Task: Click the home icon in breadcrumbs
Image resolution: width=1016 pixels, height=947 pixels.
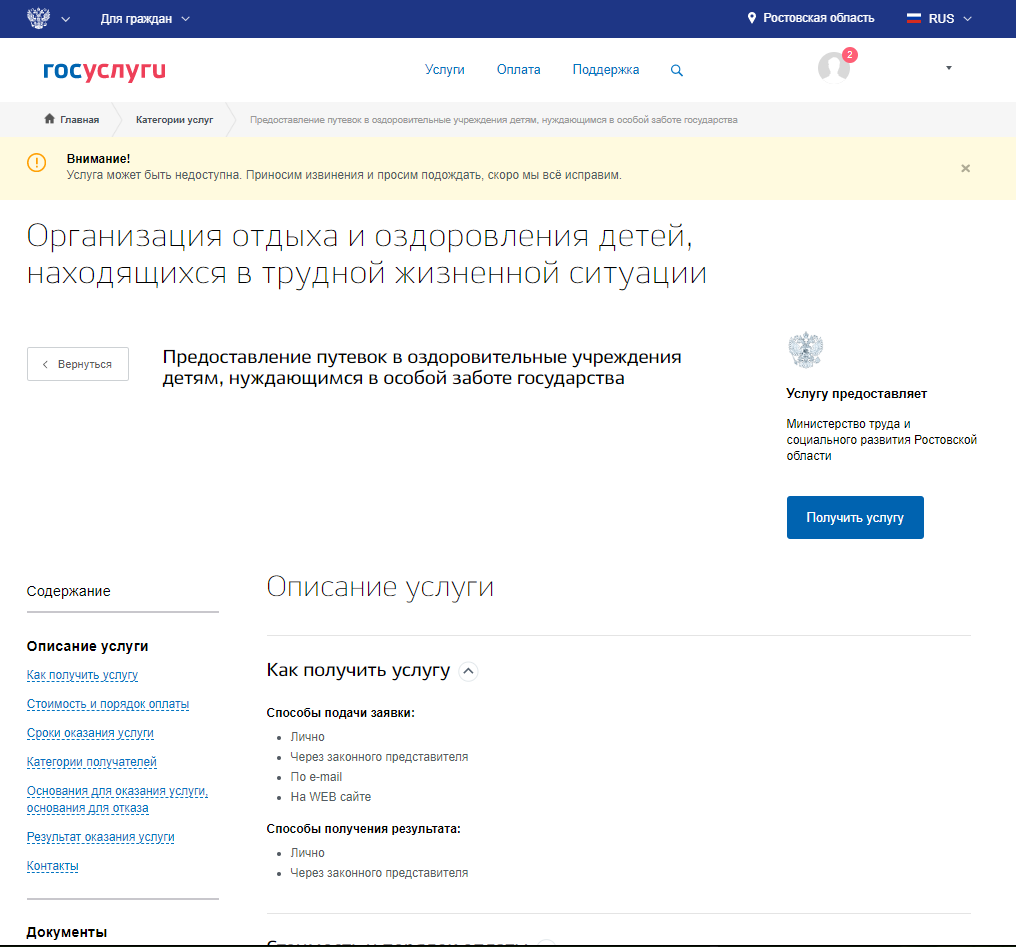Action: [49, 119]
